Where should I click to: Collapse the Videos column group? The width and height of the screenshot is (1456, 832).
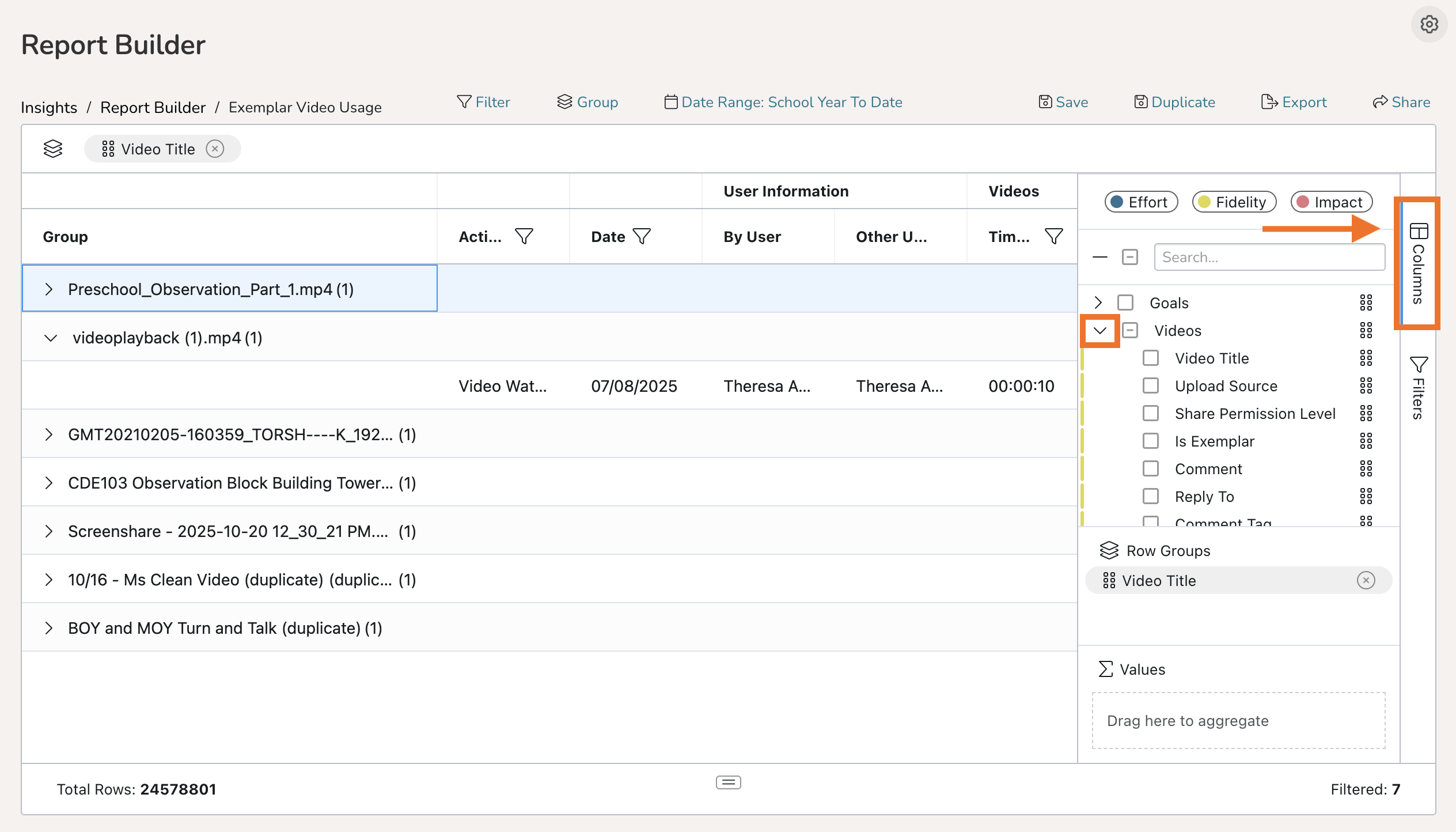pos(1099,331)
